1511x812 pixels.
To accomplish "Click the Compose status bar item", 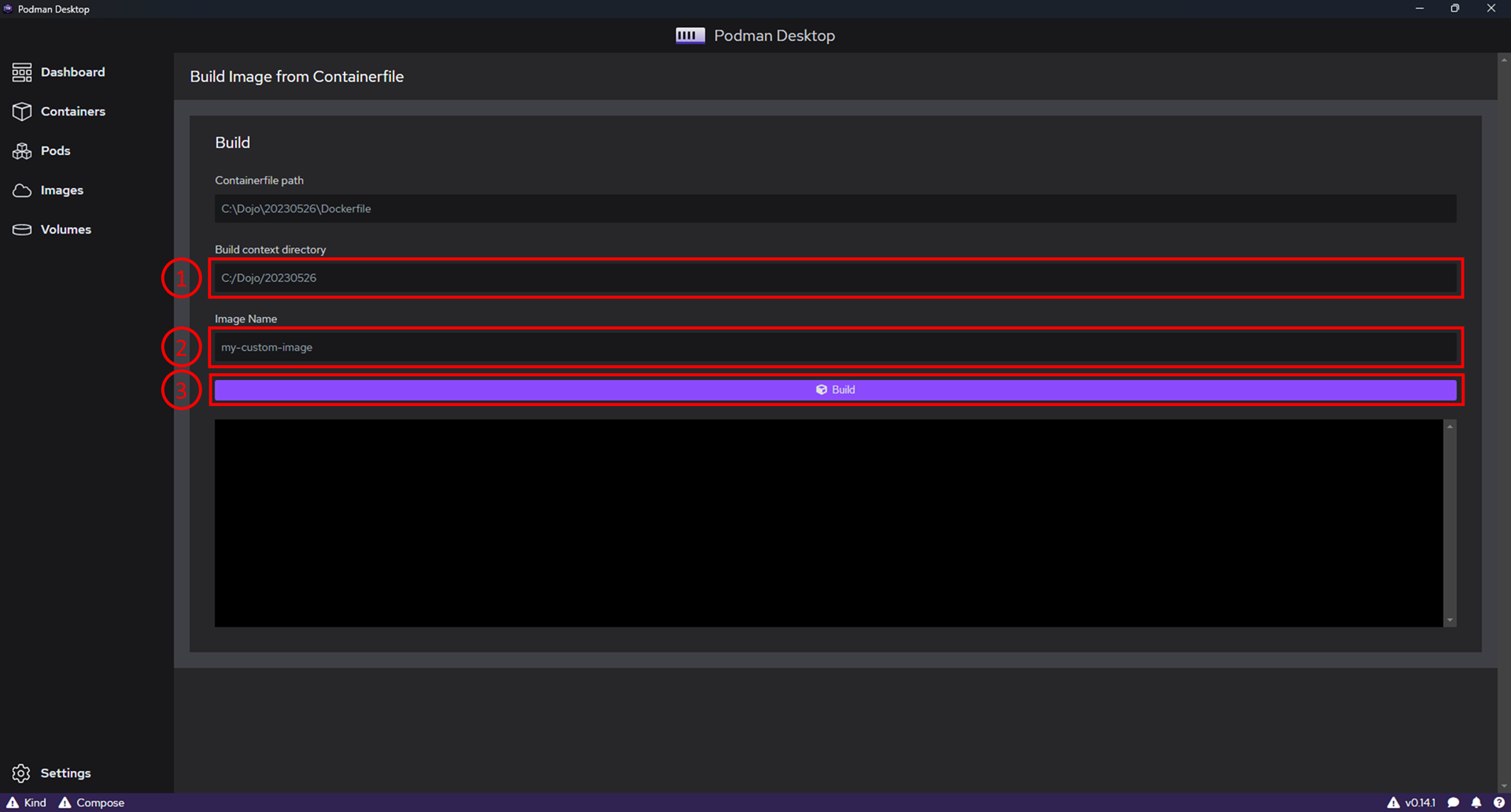I will click(x=91, y=803).
